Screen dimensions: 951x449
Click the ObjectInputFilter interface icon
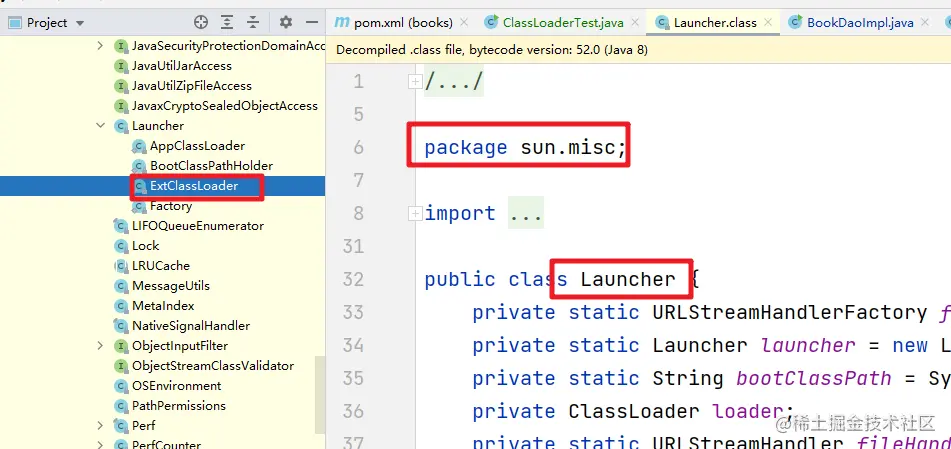point(121,346)
